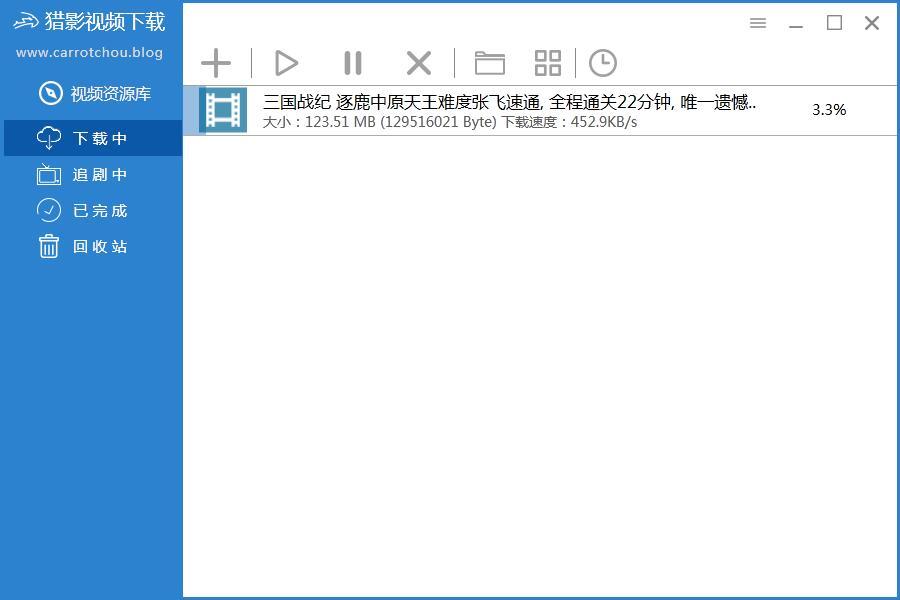This screenshot has width=900, height=600.
Task: Close the 猎影视频下载 window
Action: [x=872, y=23]
